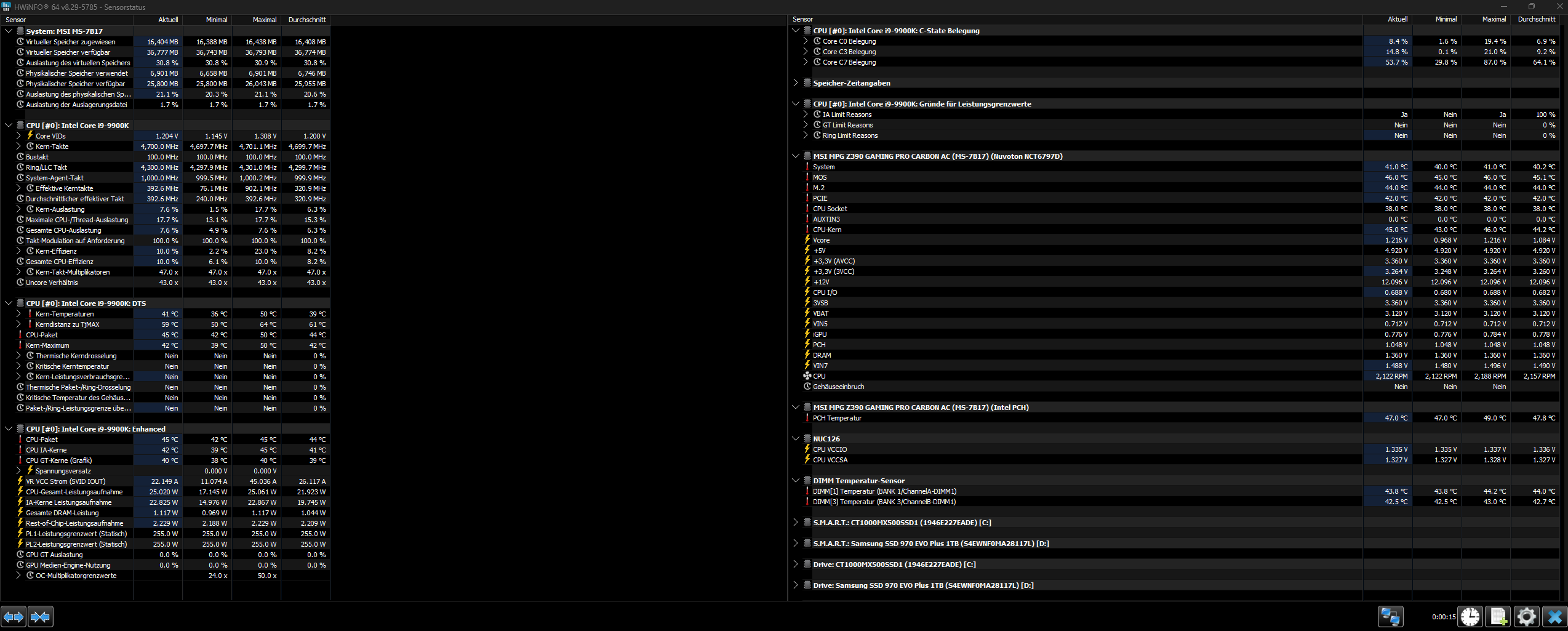The height and width of the screenshot is (631, 1568).
Task: Collapse the Intel Core i9-9900K: Enhanced group
Action: (x=9, y=429)
